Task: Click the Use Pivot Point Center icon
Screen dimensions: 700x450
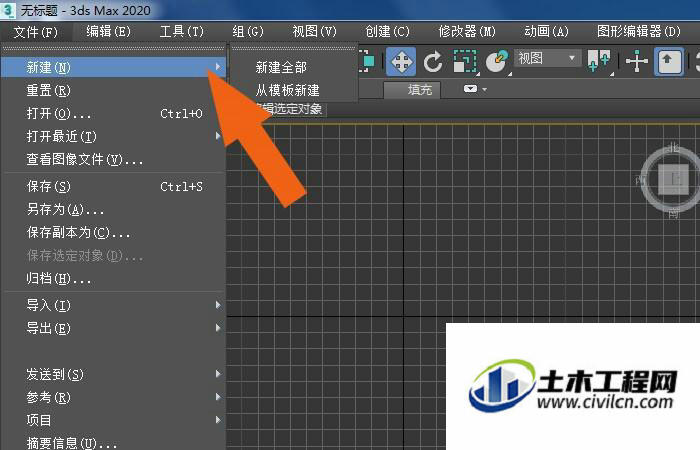Action: [x=599, y=61]
